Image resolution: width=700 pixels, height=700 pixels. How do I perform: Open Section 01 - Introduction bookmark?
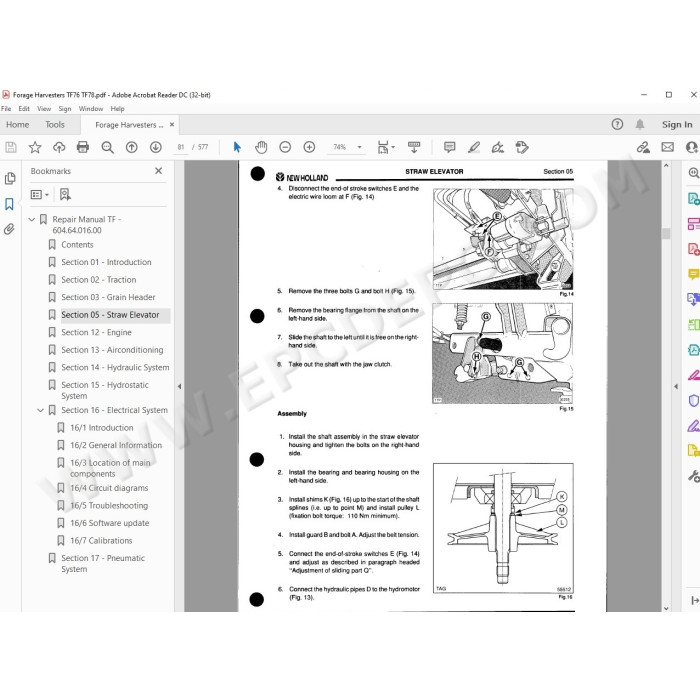coord(106,262)
